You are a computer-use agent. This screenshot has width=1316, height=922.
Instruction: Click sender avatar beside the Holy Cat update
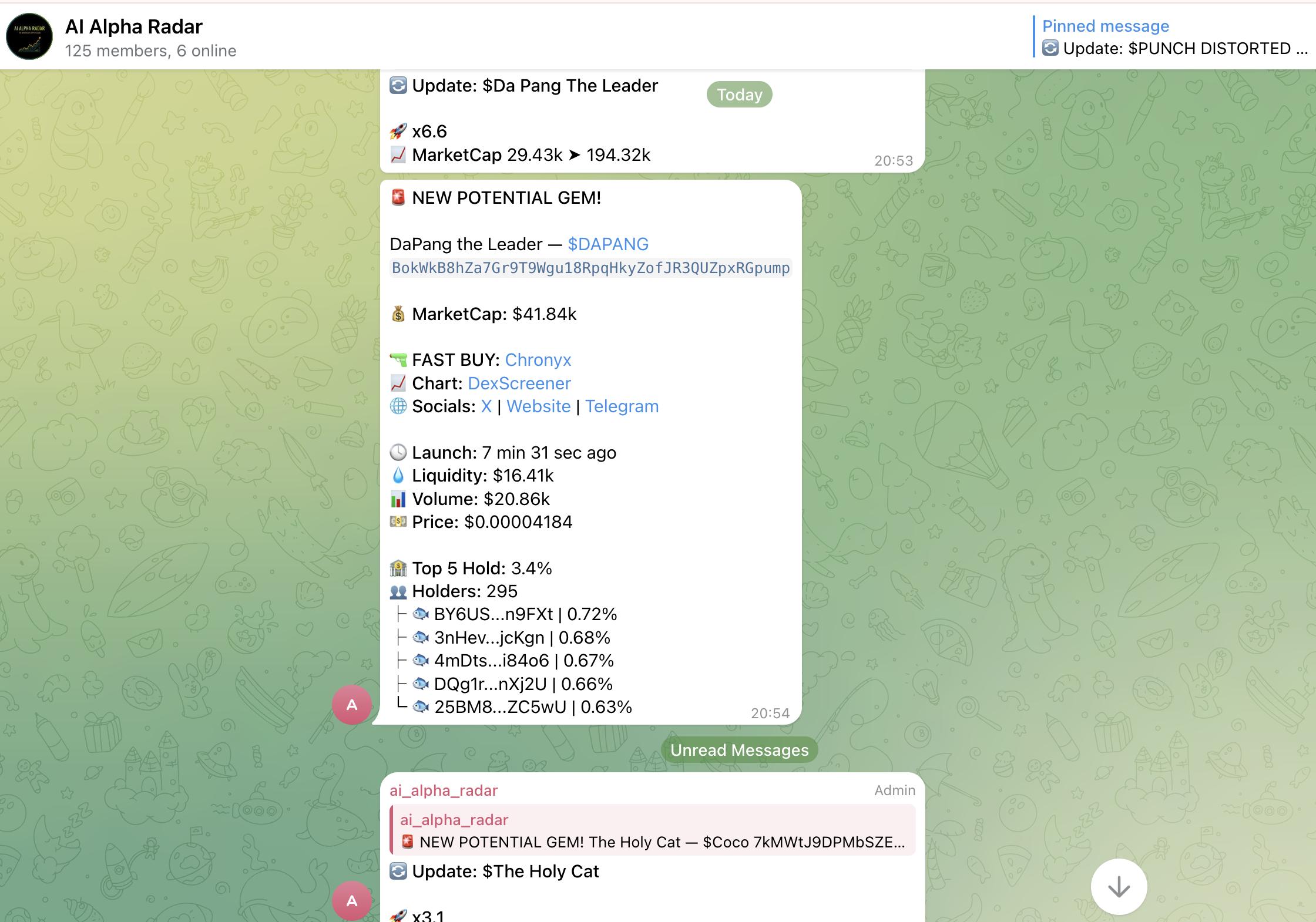(x=352, y=900)
